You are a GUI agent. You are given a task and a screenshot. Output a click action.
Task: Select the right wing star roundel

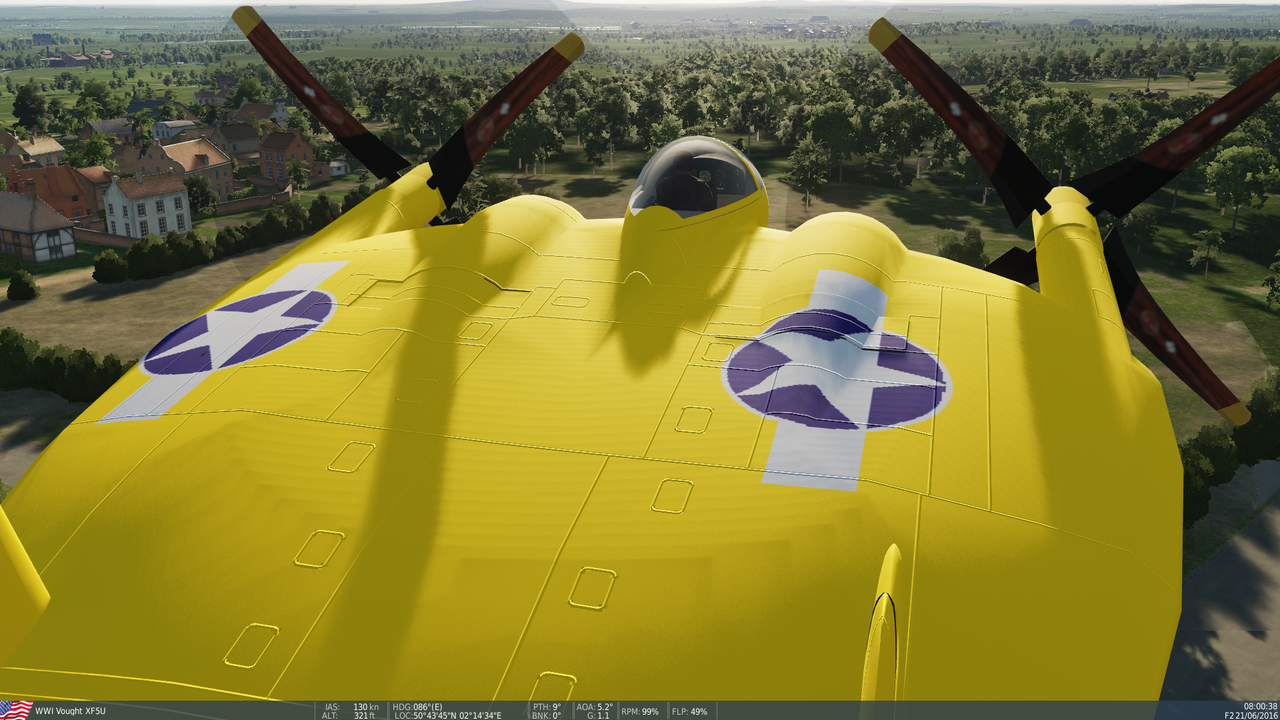point(838,365)
